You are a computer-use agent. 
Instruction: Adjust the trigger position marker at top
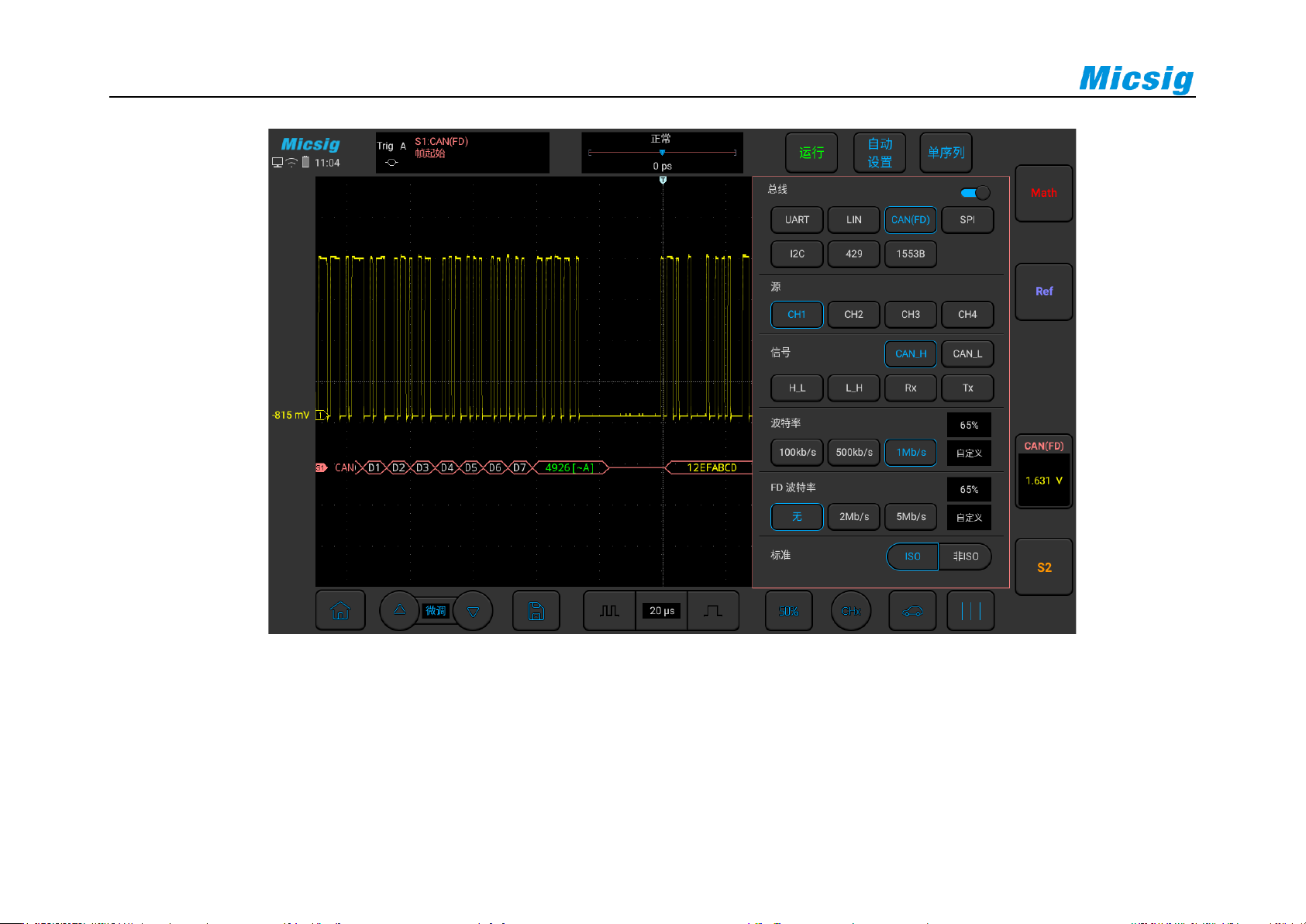click(663, 180)
